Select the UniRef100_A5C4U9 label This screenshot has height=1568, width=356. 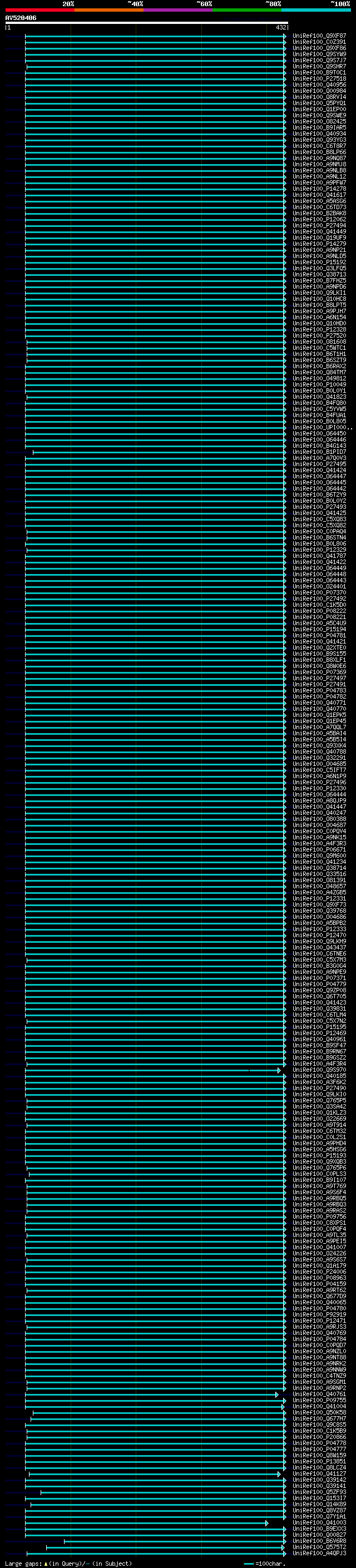click(319, 624)
